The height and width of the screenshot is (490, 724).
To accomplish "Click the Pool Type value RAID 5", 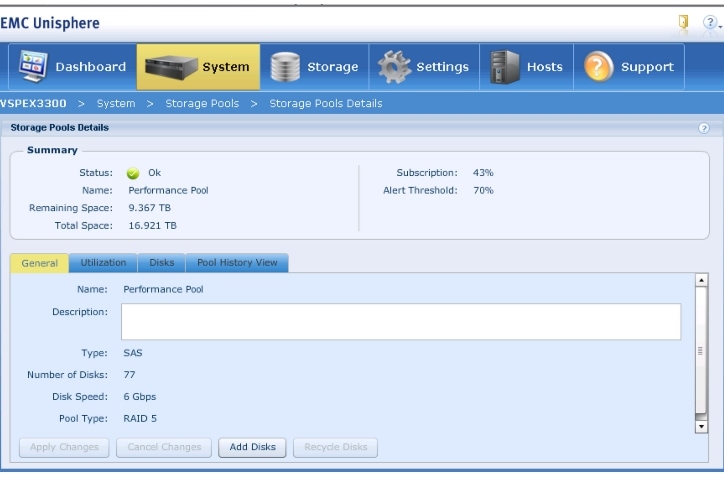I will click(140, 419).
